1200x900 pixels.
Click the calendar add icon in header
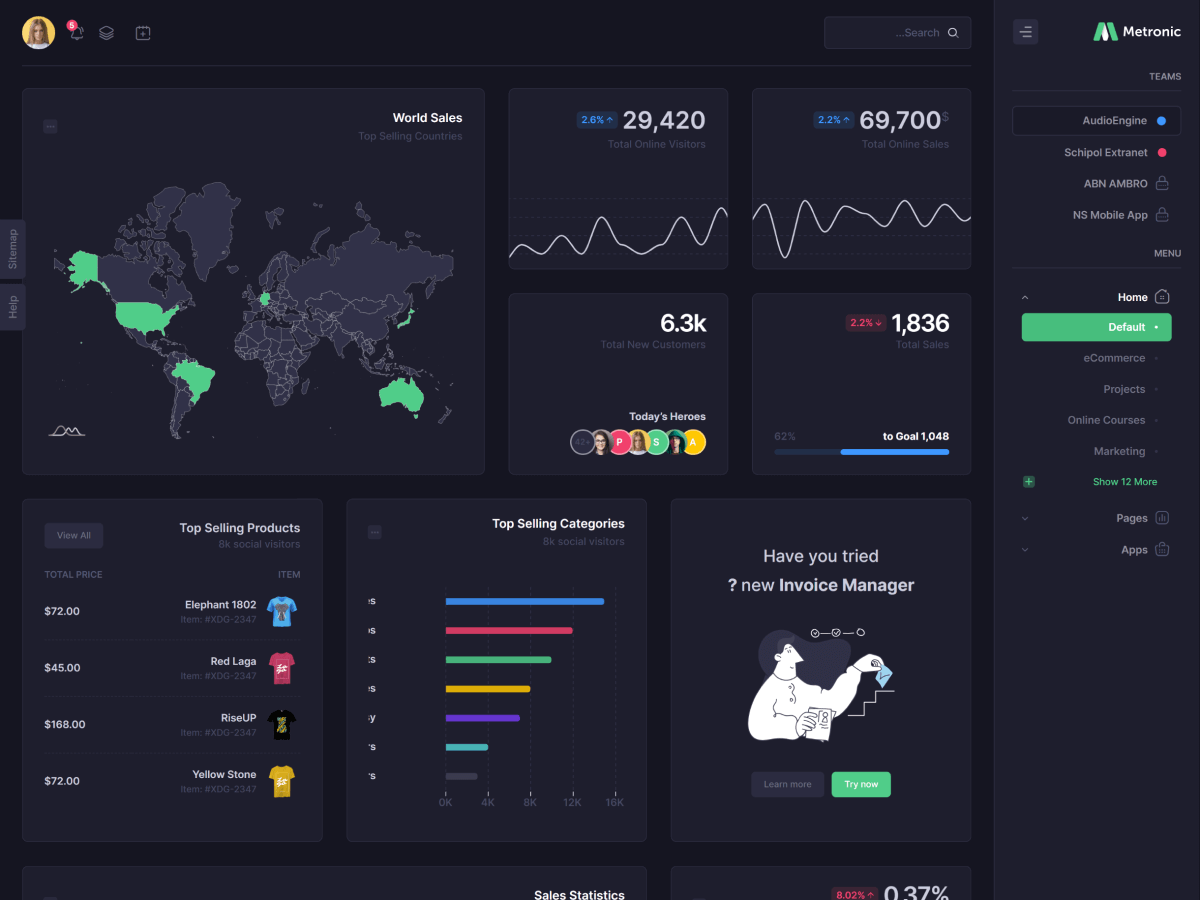click(143, 33)
